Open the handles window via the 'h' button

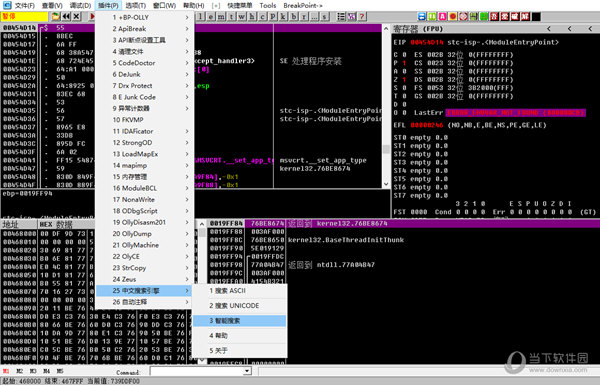click(253, 16)
